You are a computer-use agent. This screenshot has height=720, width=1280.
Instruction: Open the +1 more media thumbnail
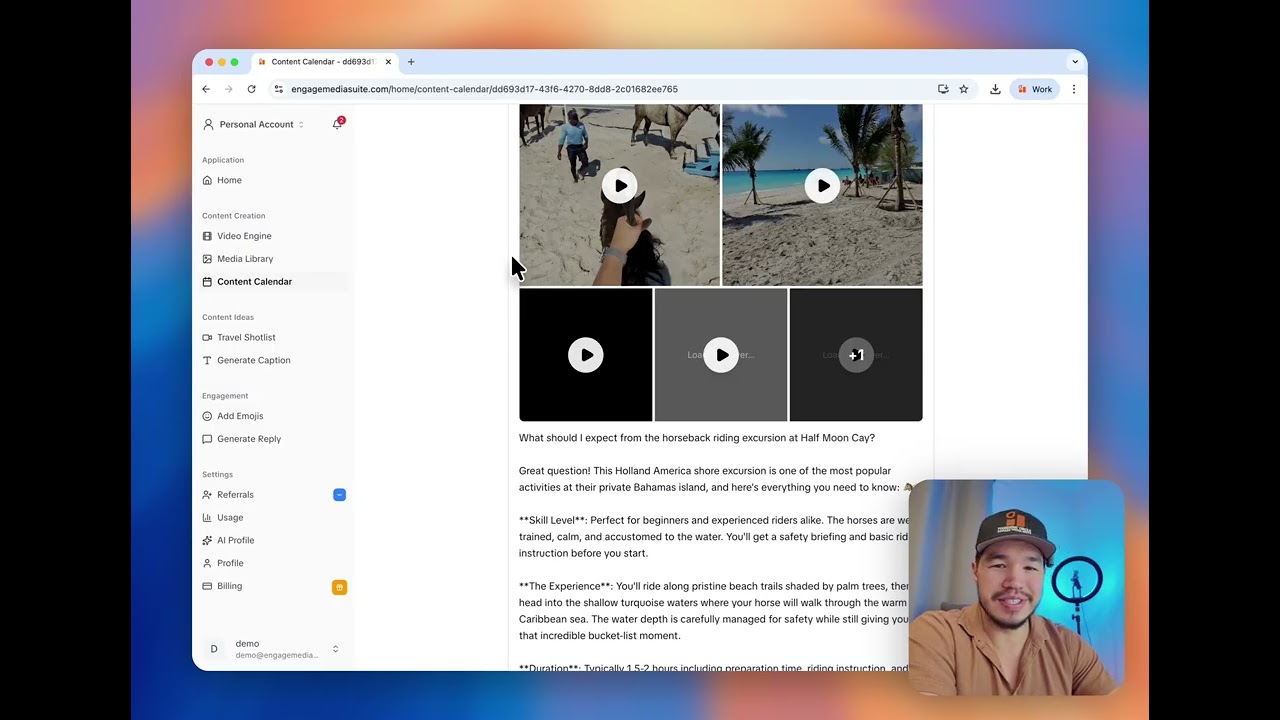click(856, 355)
